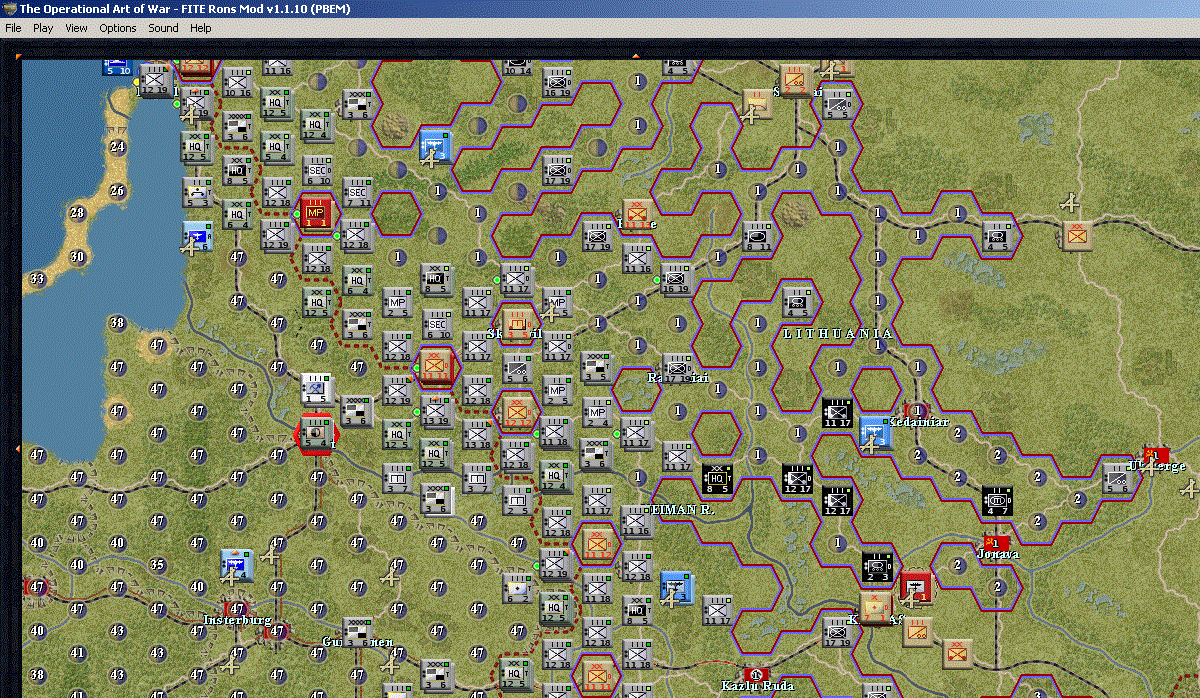
Task: Select the grey 4-5 unit on the eastern railway
Action: tap(997, 235)
